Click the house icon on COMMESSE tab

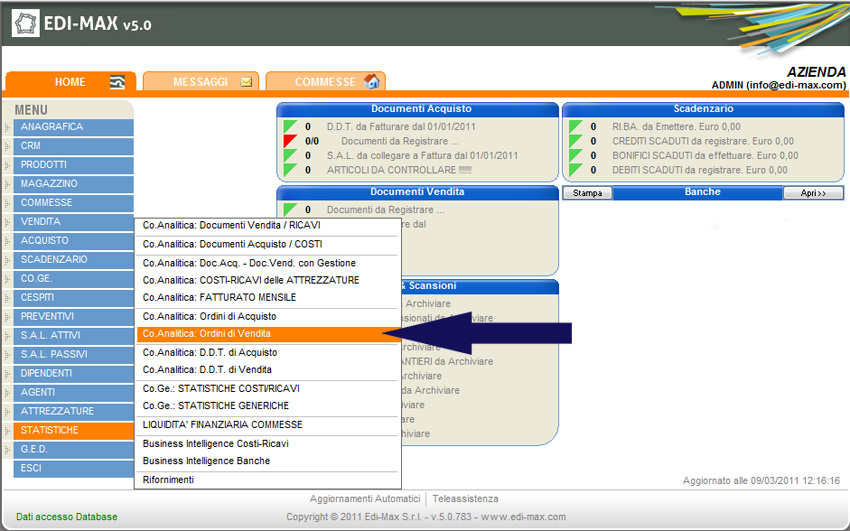pos(371,82)
